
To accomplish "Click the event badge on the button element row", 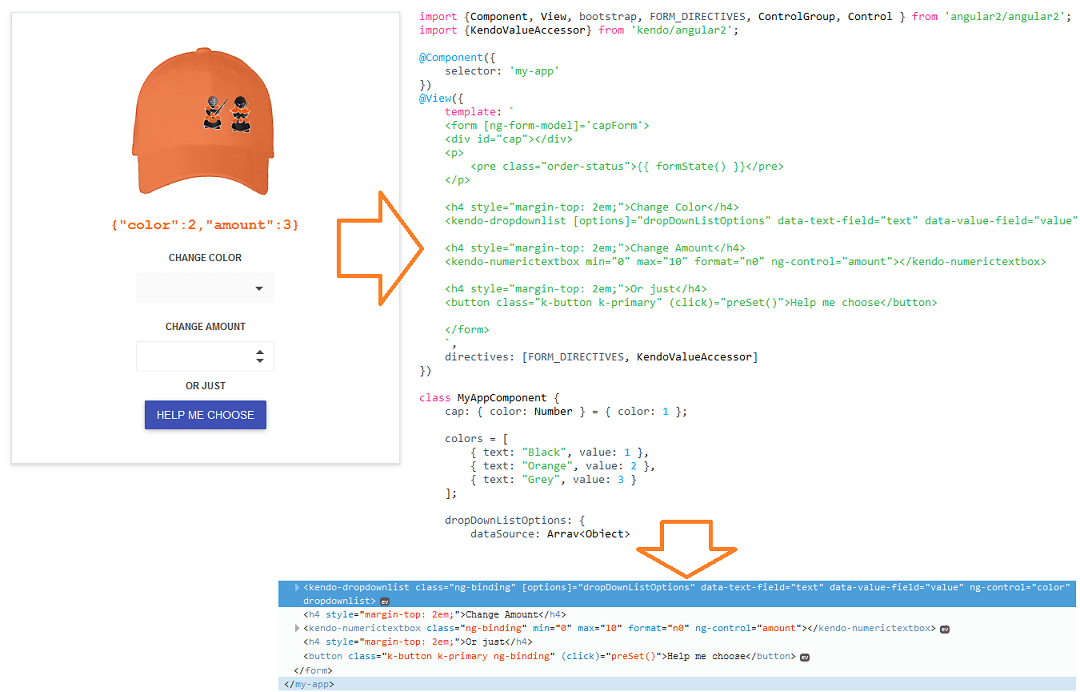I will click(x=804, y=657).
